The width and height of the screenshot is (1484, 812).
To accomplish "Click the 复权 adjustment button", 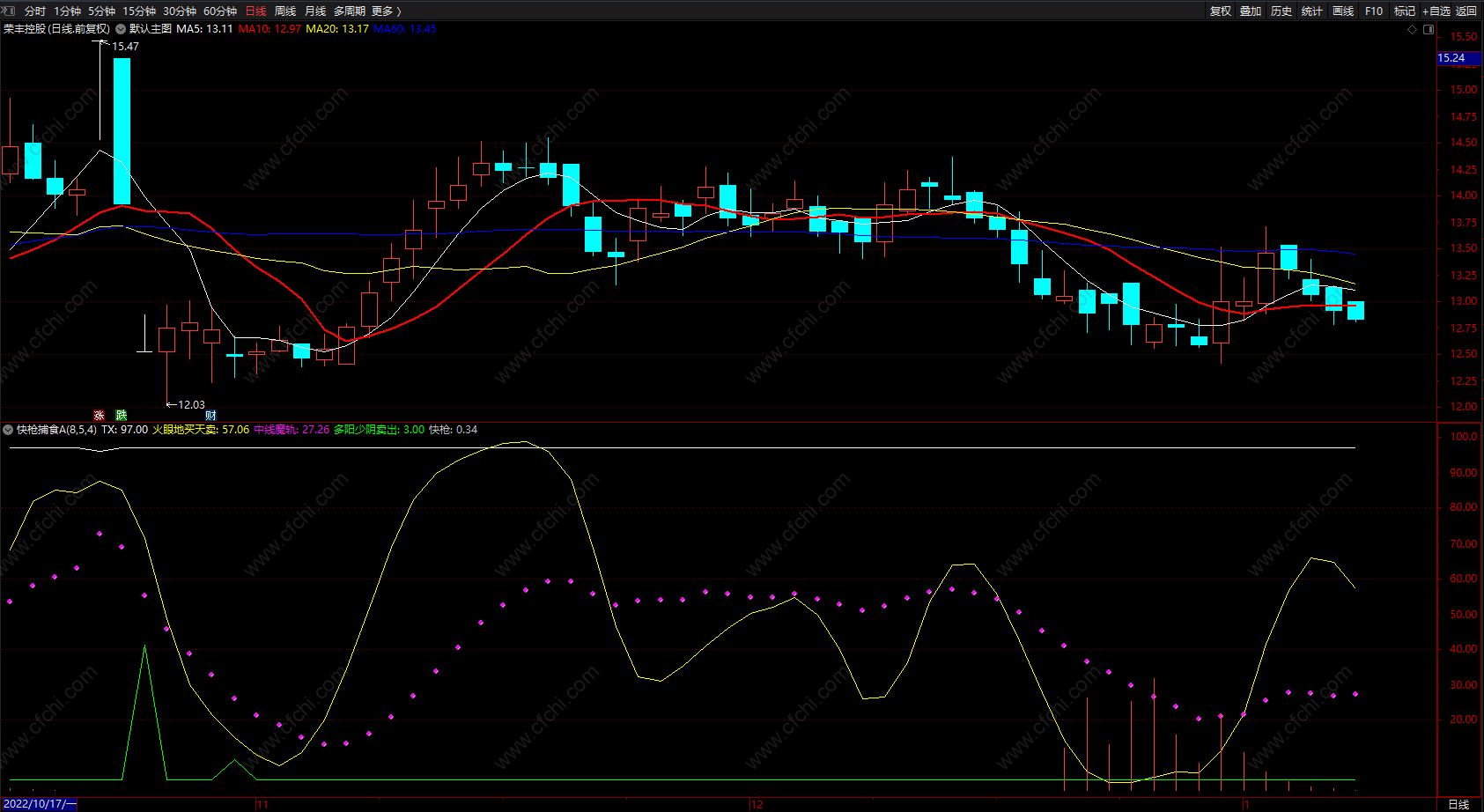I will pyautogui.click(x=1221, y=11).
